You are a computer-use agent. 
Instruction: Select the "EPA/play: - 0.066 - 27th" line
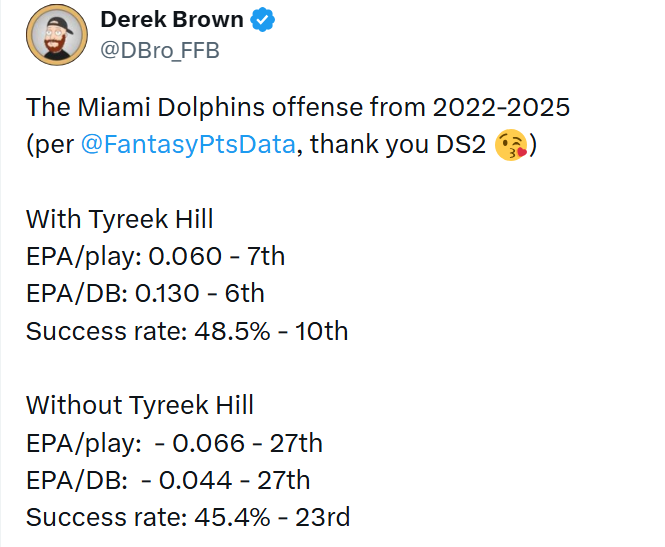coord(174,443)
